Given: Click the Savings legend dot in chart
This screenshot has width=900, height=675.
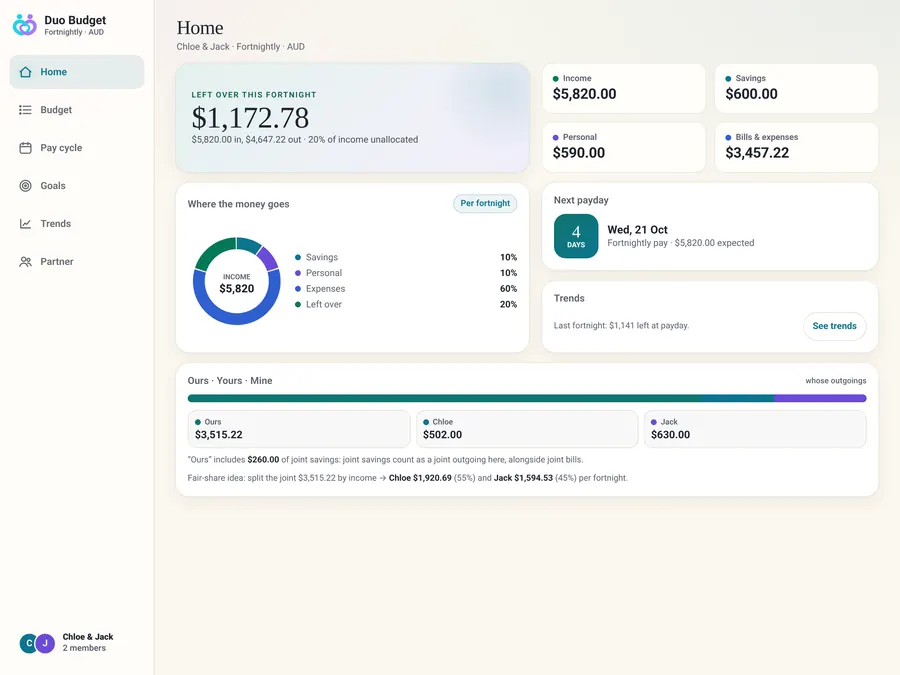Looking at the screenshot, I should click(x=298, y=257).
